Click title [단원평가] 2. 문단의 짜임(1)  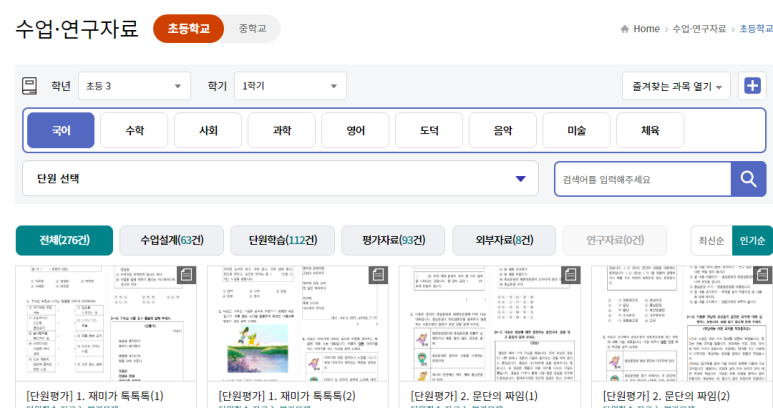point(474,396)
